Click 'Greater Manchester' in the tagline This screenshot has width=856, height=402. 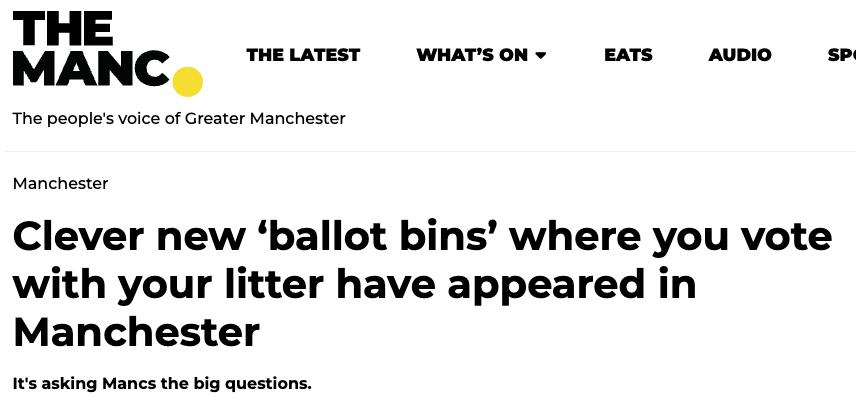(265, 118)
